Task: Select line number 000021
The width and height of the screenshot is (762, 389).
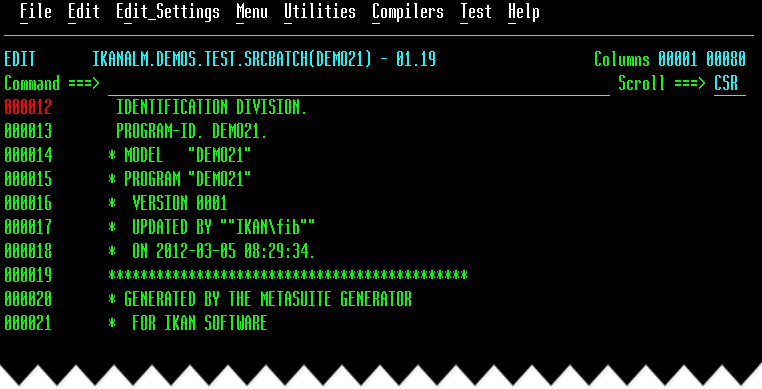Action: [28, 323]
